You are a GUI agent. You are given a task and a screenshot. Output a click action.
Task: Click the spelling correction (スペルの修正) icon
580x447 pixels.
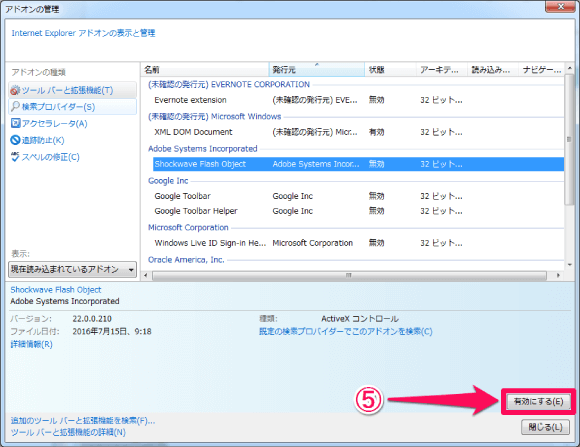pos(15,157)
